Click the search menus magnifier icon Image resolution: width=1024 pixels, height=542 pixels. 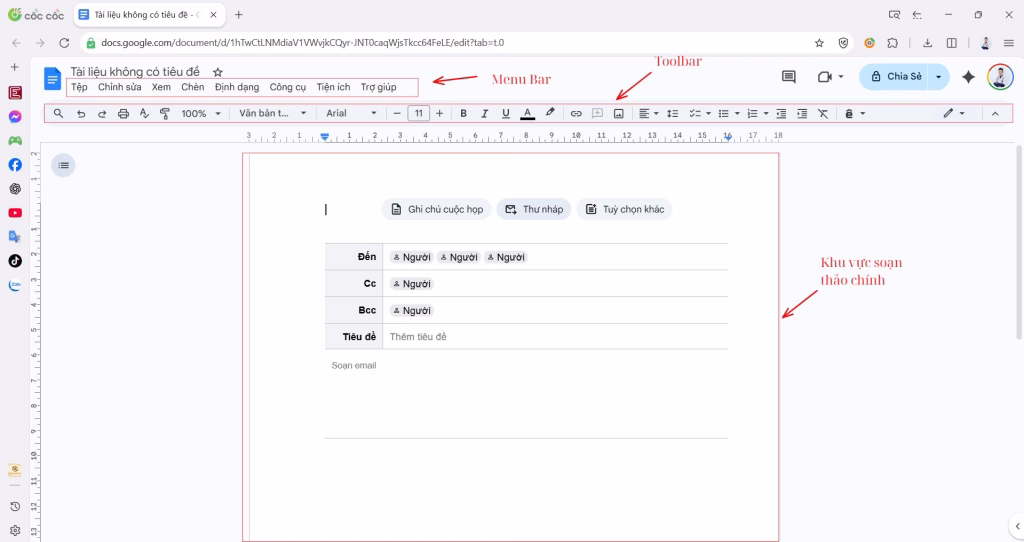(58, 113)
